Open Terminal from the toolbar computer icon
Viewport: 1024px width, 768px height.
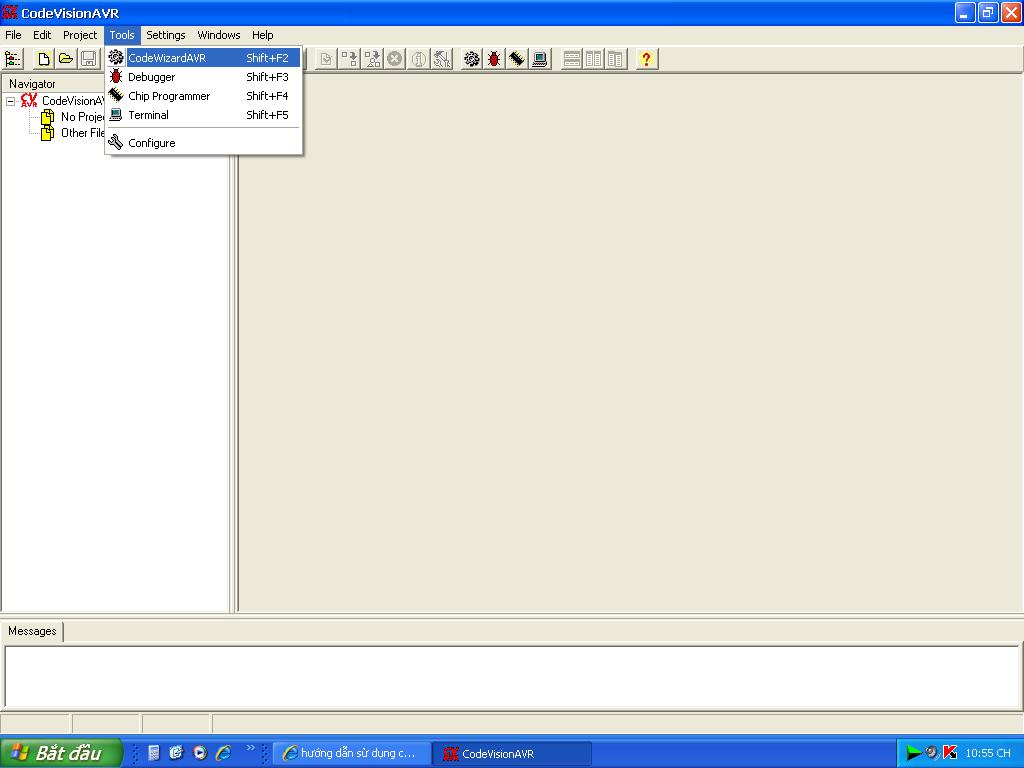[539, 59]
